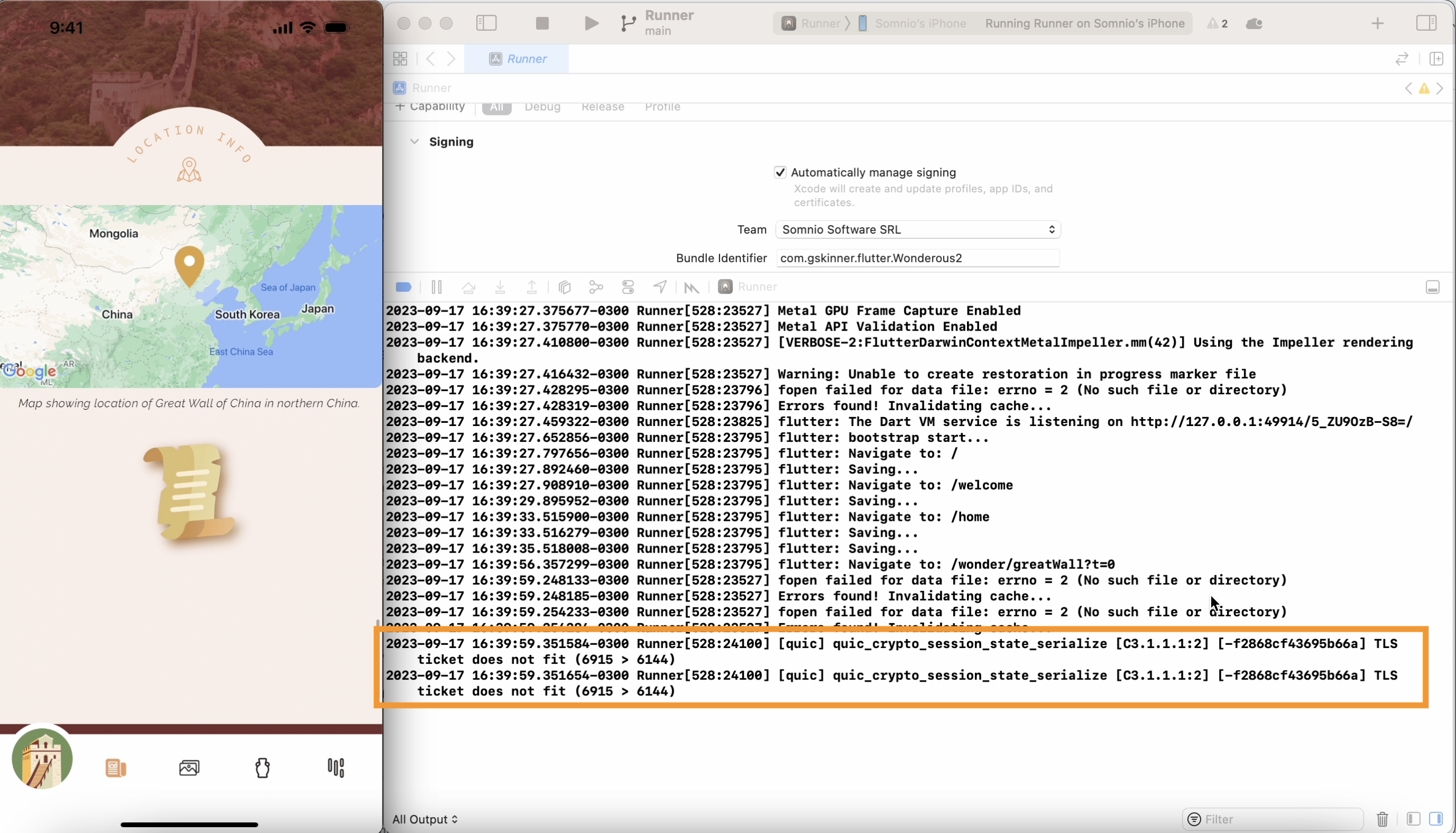Screen dimensions: 1456x833
Task: Click Debug View Hierarchy icon
Action: (564, 287)
